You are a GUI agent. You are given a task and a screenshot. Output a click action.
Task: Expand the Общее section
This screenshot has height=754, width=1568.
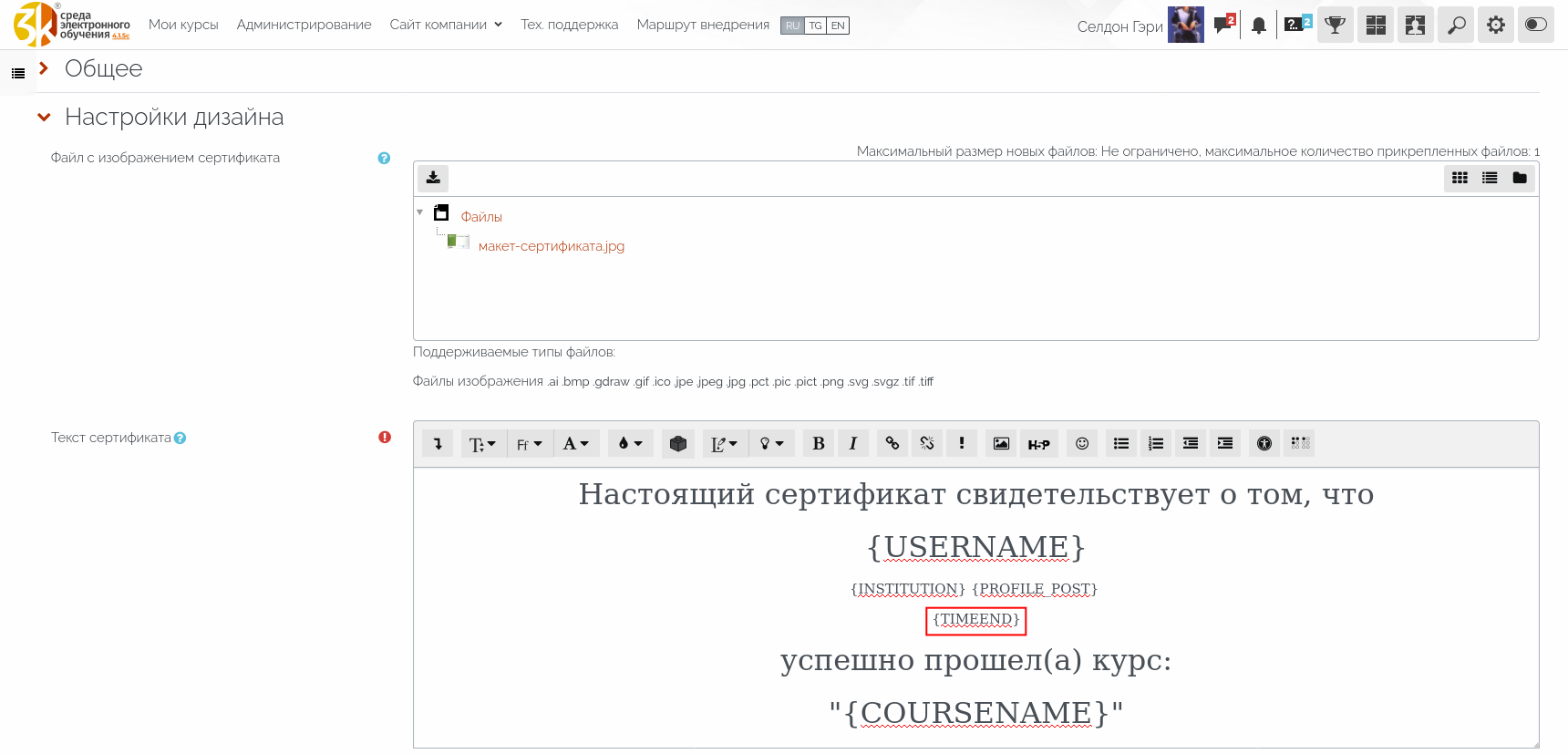(103, 69)
